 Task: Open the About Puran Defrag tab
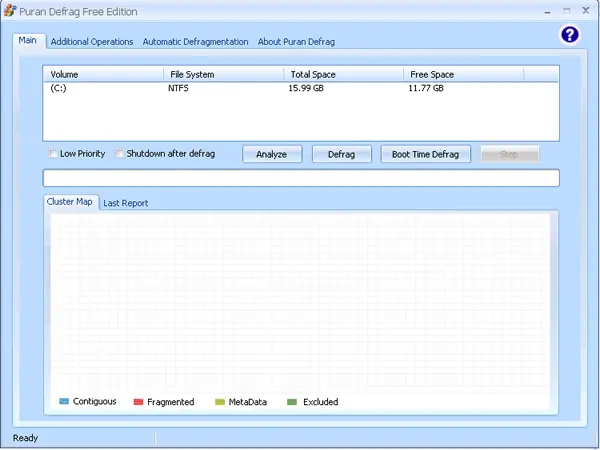tap(296, 42)
